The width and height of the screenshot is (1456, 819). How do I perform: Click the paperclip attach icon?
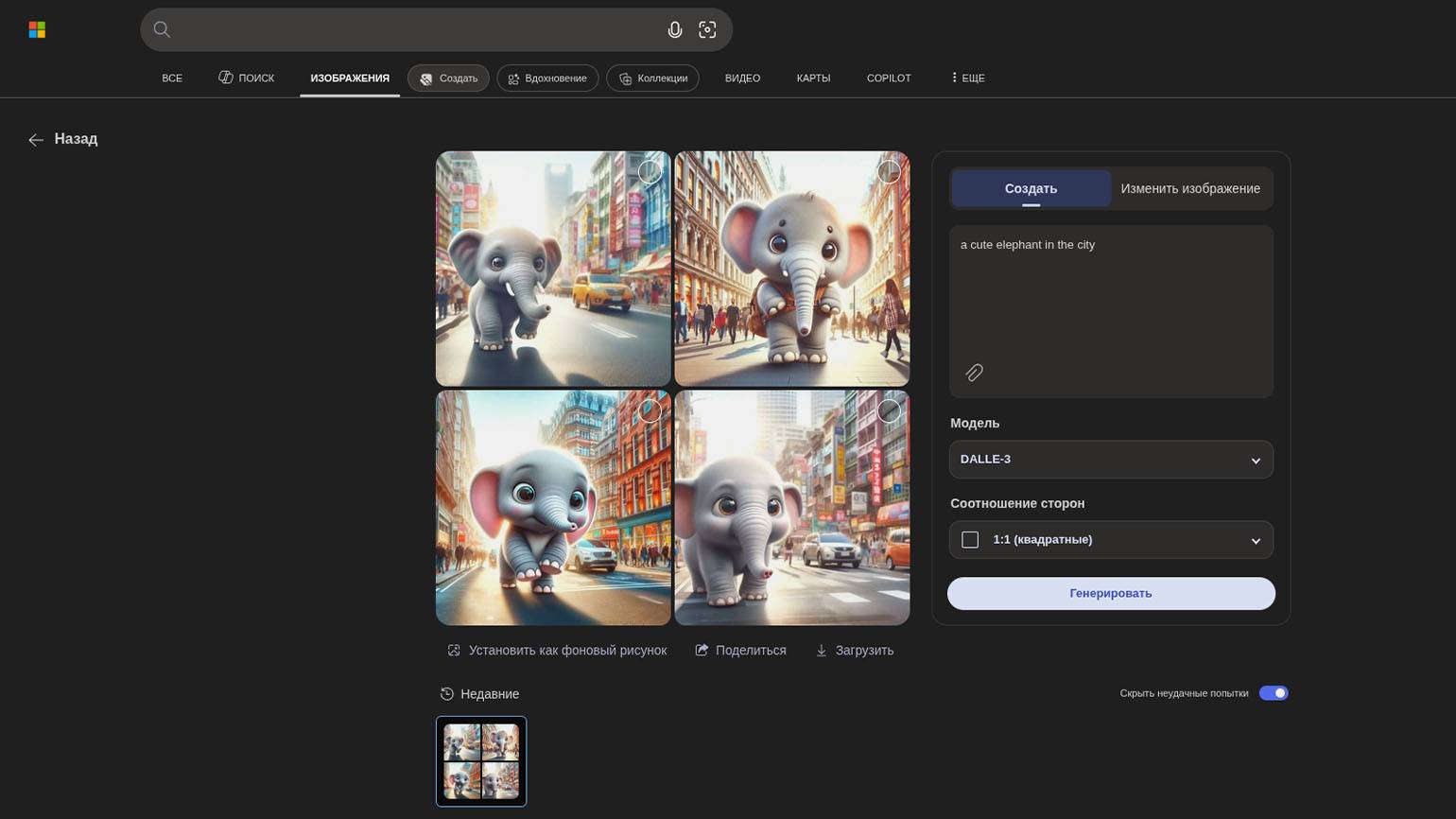[x=974, y=373]
